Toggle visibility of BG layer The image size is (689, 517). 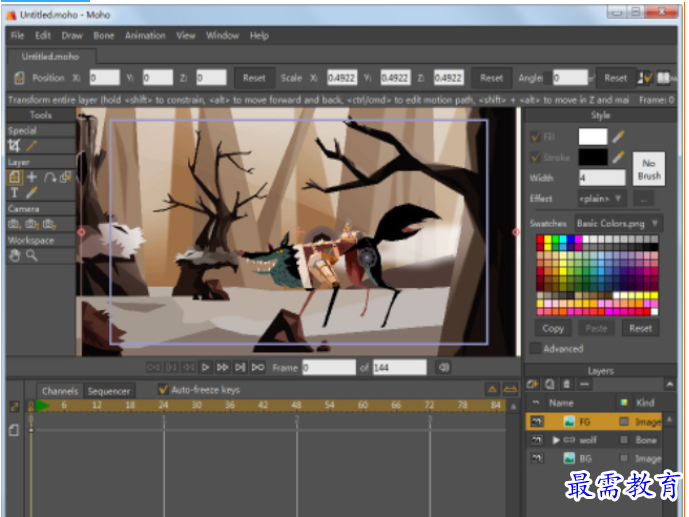pos(537,458)
